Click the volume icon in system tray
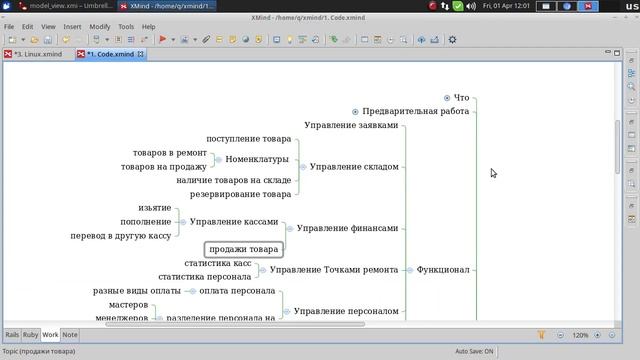 pos(471,6)
